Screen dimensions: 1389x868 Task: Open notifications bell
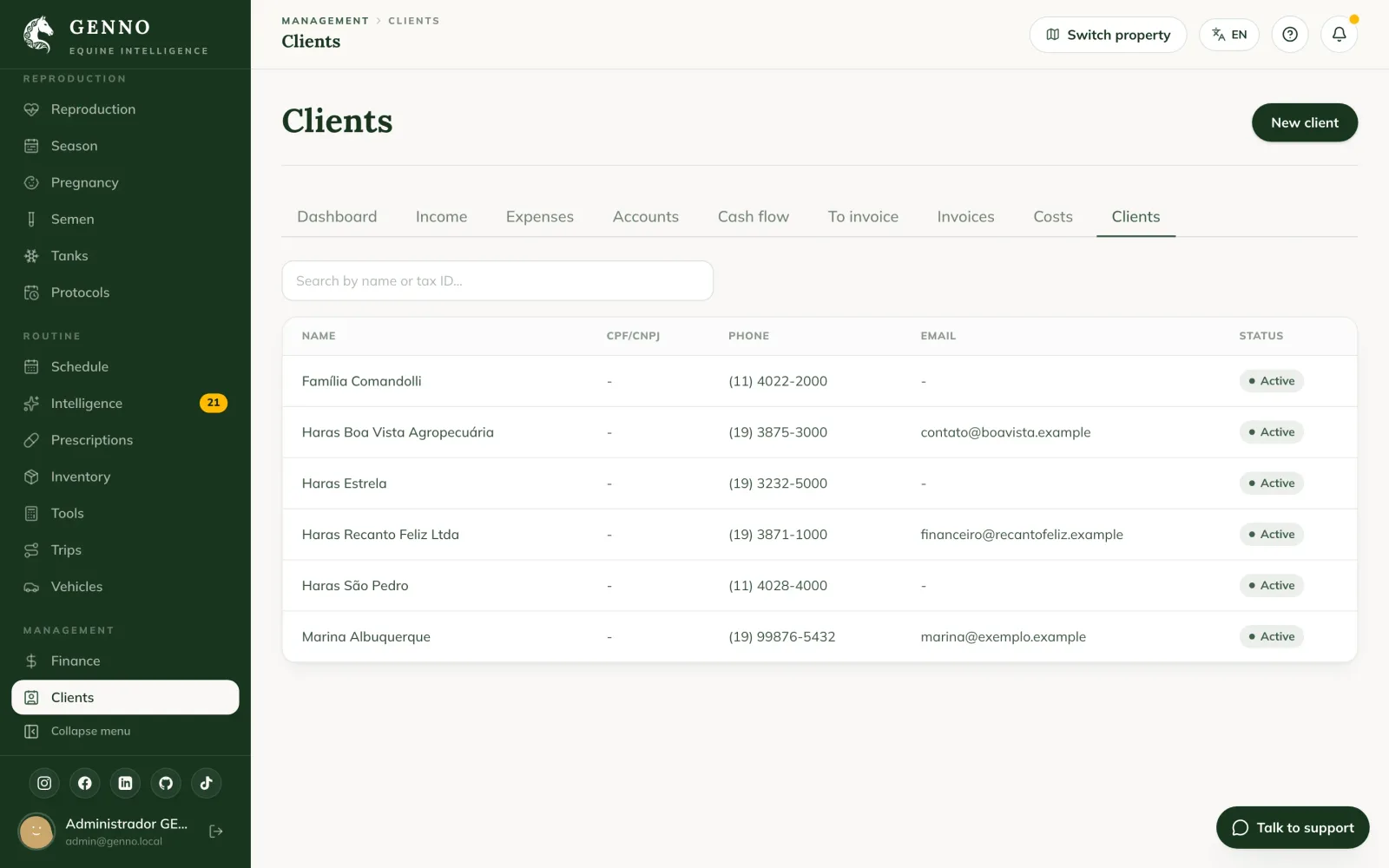pyautogui.click(x=1340, y=35)
